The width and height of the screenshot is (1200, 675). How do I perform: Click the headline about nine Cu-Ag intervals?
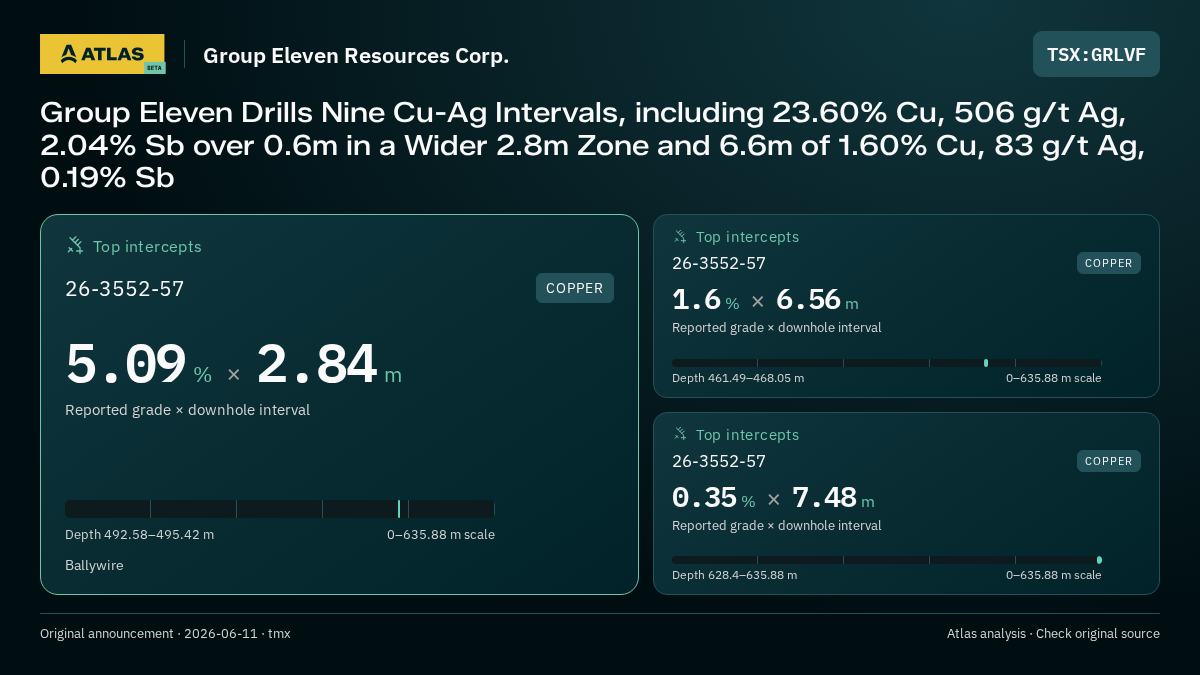pyautogui.click(x=592, y=145)
